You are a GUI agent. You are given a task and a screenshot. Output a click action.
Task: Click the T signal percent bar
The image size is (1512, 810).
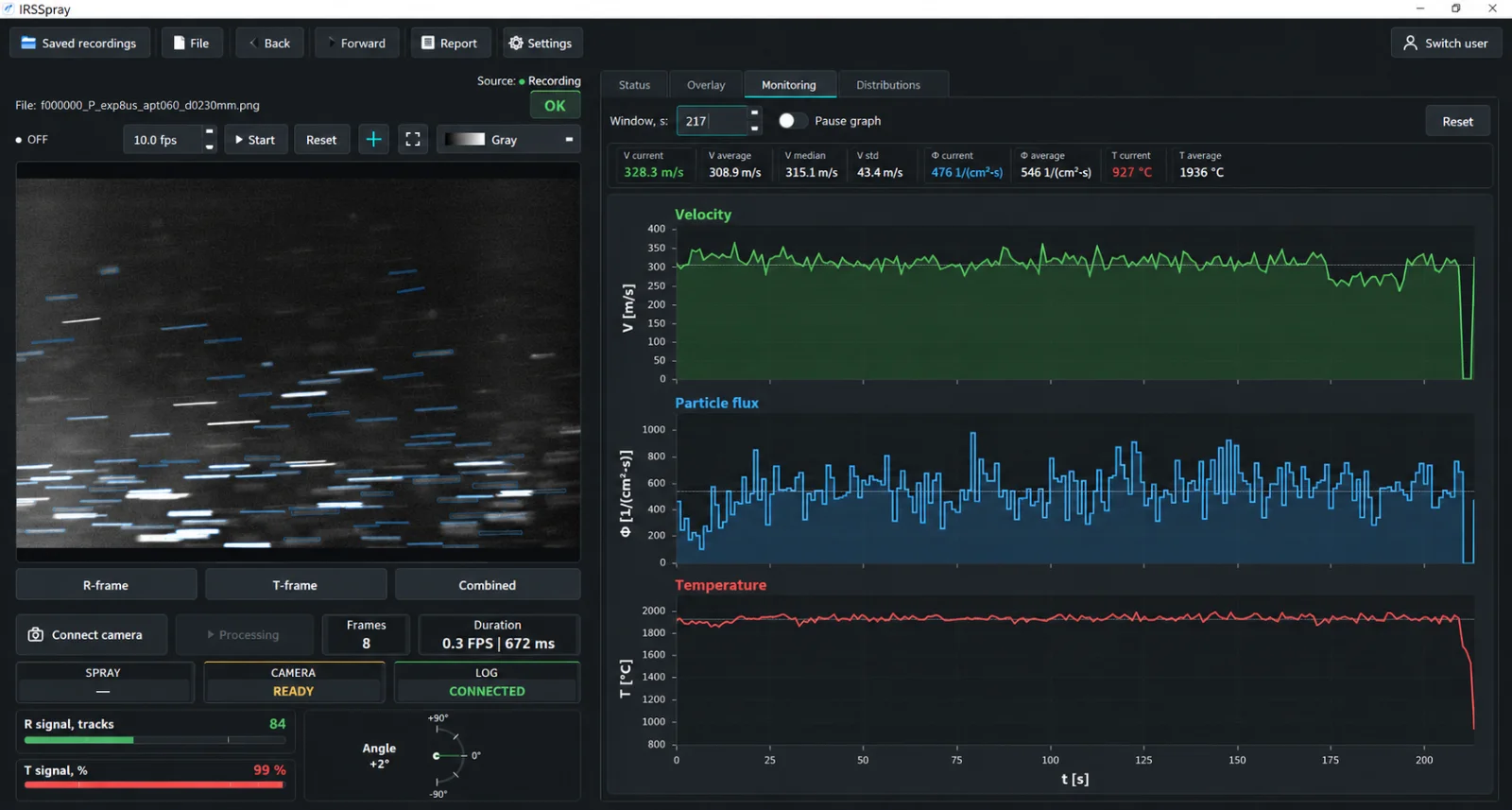pyautogui.click(x=154, y=784)
